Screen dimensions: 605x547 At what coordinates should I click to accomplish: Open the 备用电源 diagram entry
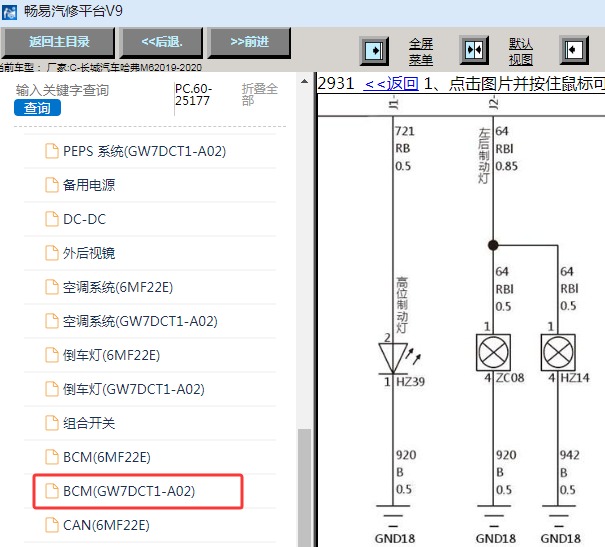coord(89,185)
